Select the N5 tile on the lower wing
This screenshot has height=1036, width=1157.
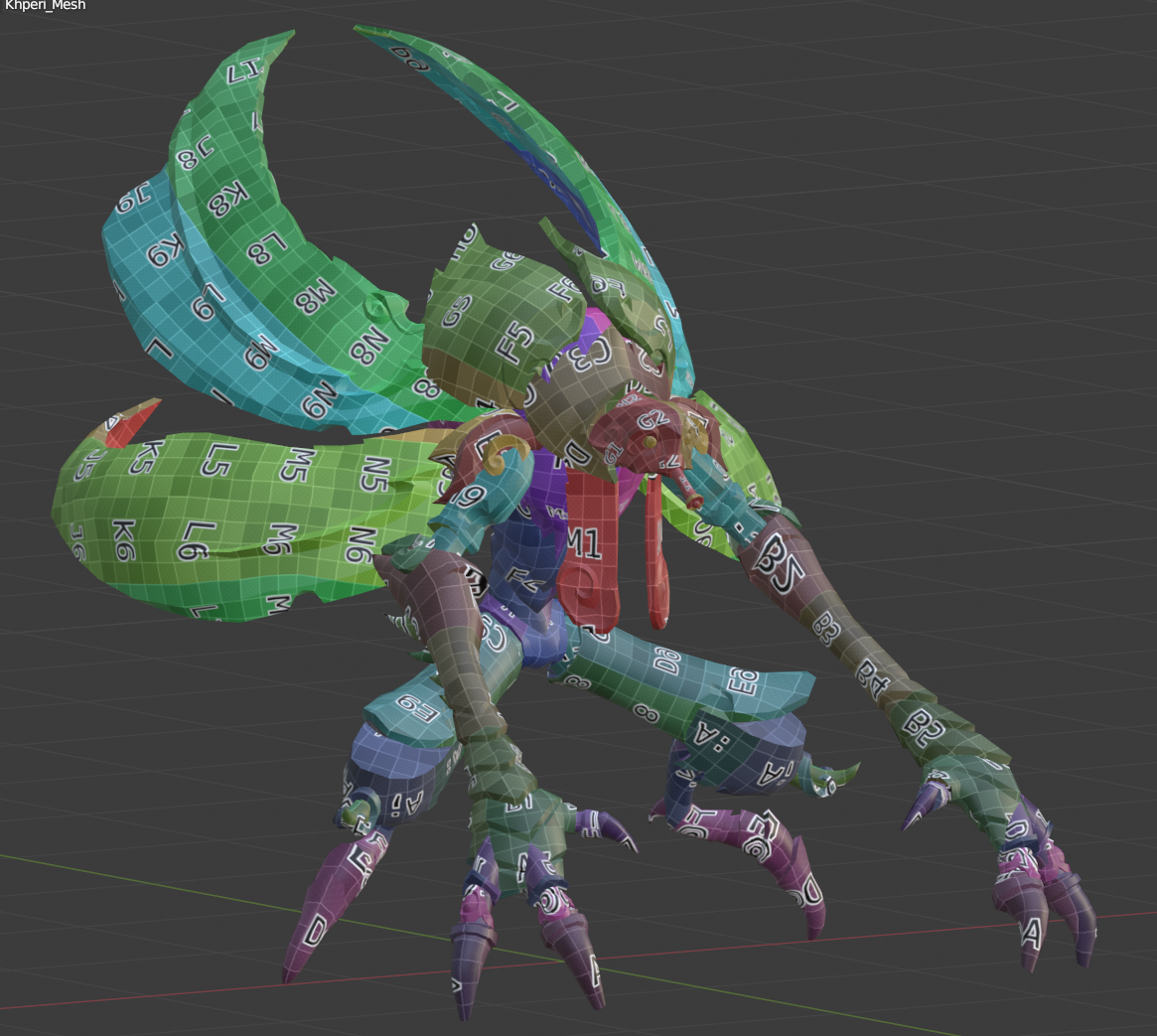(373, 475)
